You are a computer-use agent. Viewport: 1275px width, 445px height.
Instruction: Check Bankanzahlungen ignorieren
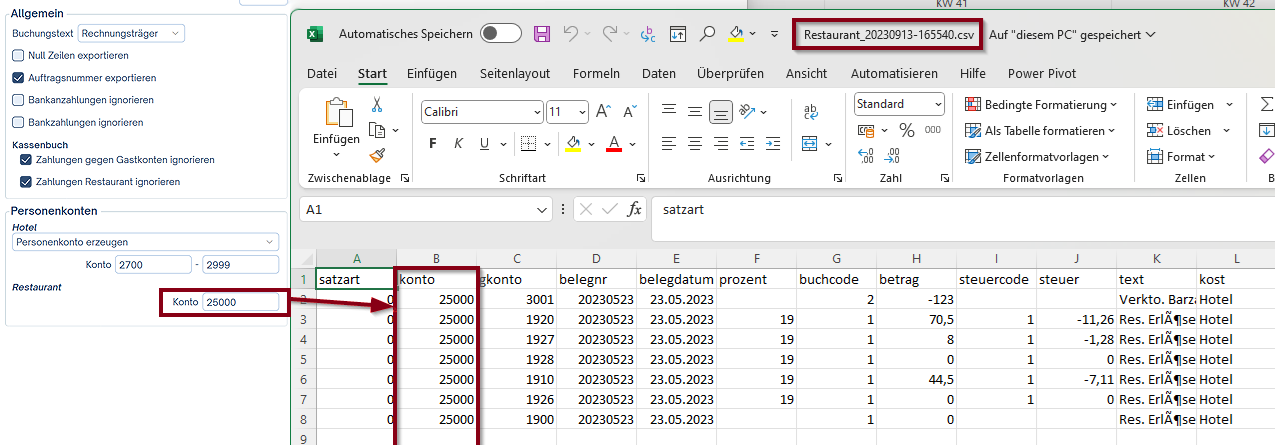pyautogui.click(x=18, y=100)
